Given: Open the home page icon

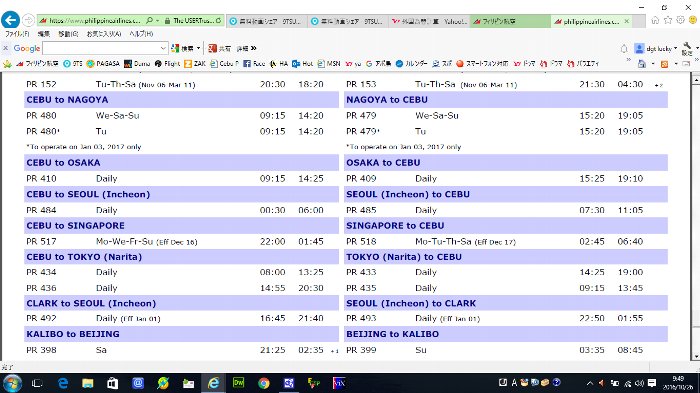Looking at the screenshot, I should click(x=655, y=20).
